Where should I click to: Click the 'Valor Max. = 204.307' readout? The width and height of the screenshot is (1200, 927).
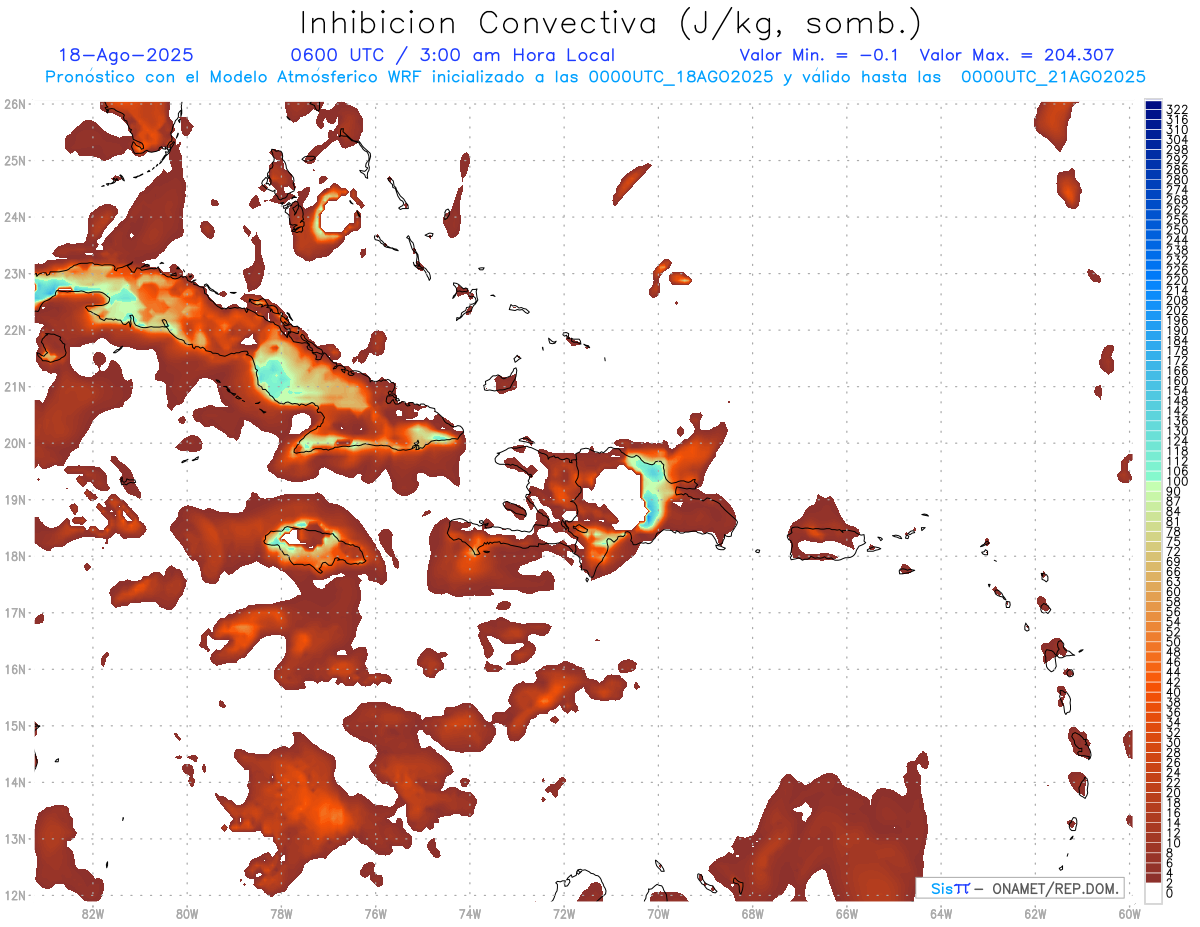point(1016,55)
